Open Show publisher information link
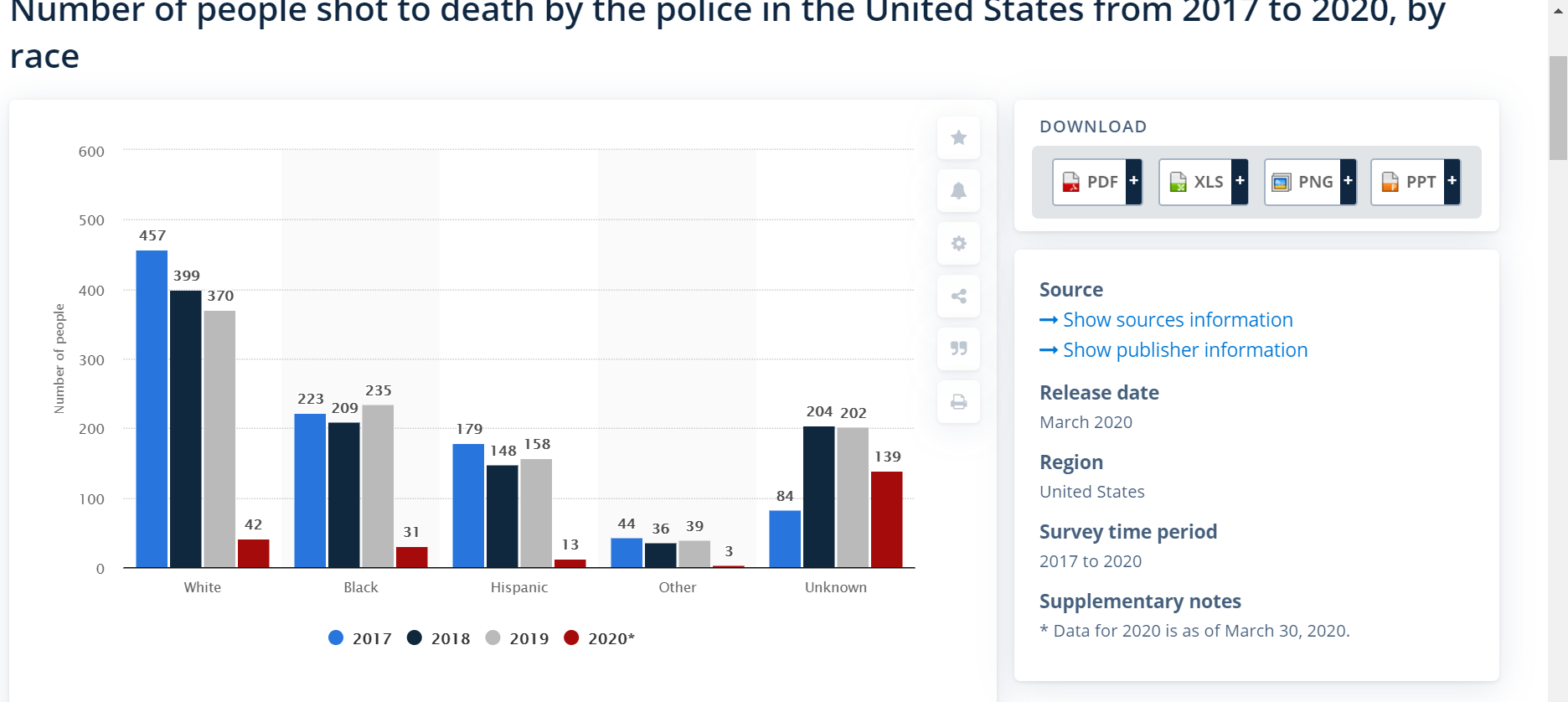 pyautogui.click(x=1184, y=350)
